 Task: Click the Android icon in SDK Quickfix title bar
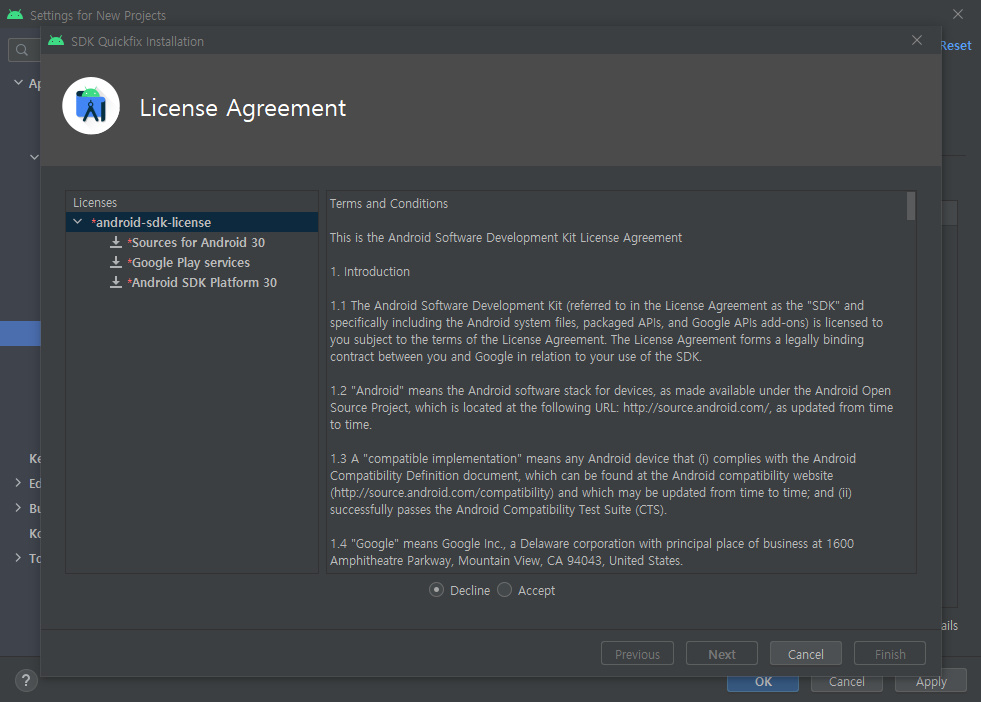click(x=56, y=41)
